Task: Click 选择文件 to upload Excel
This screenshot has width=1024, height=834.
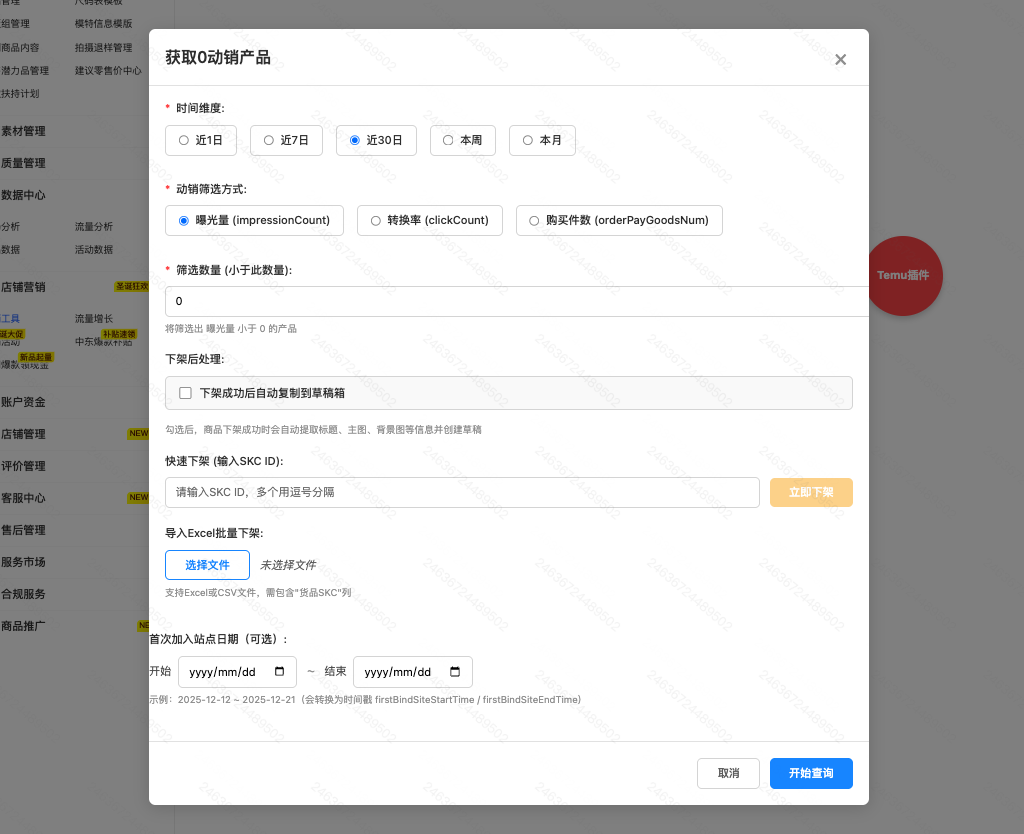Action: 207,564
